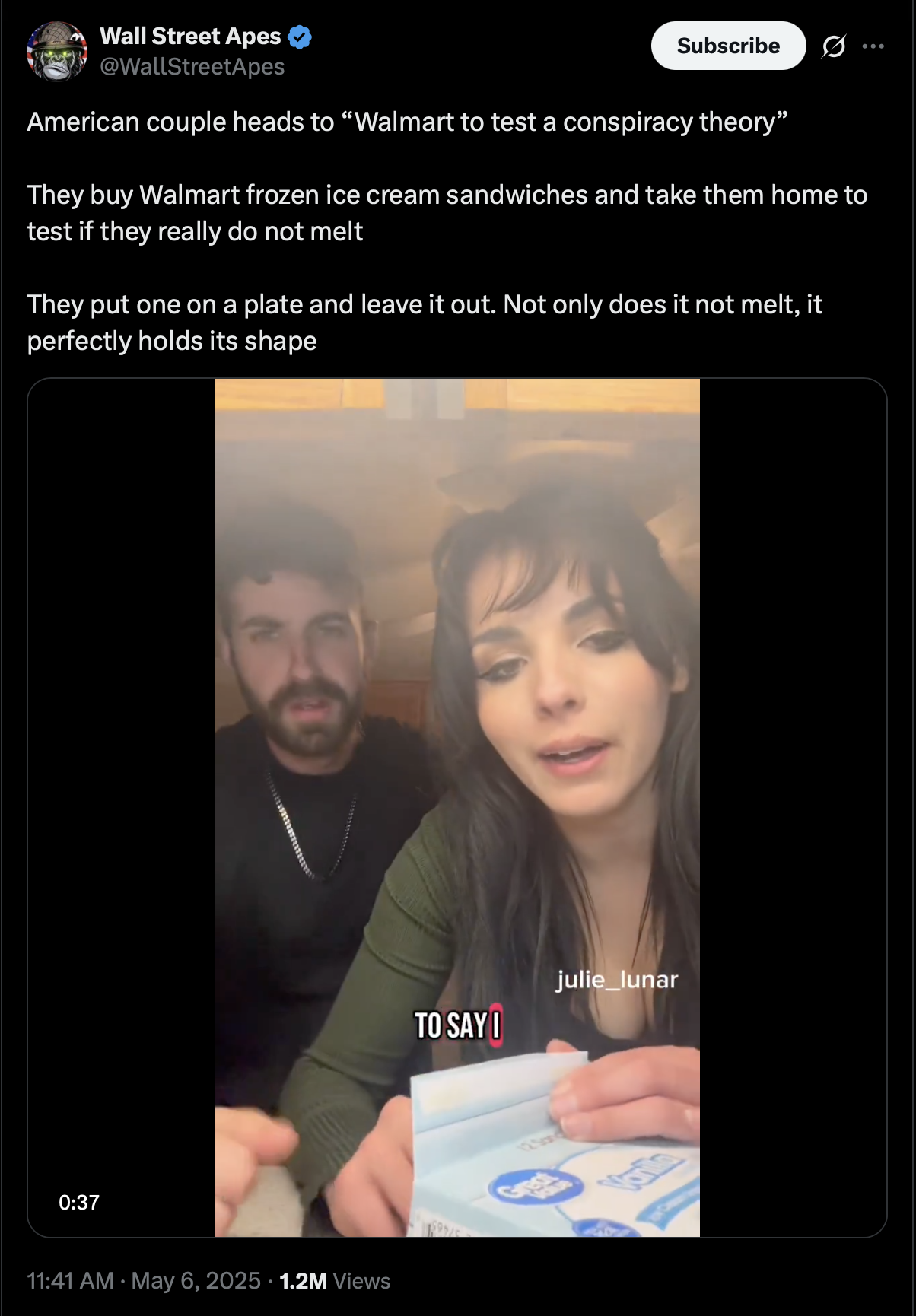Open the Wall Street Apes display name
Viewport: 916px width, 1316px height.
pyautogui.click(x=190, y=36)
